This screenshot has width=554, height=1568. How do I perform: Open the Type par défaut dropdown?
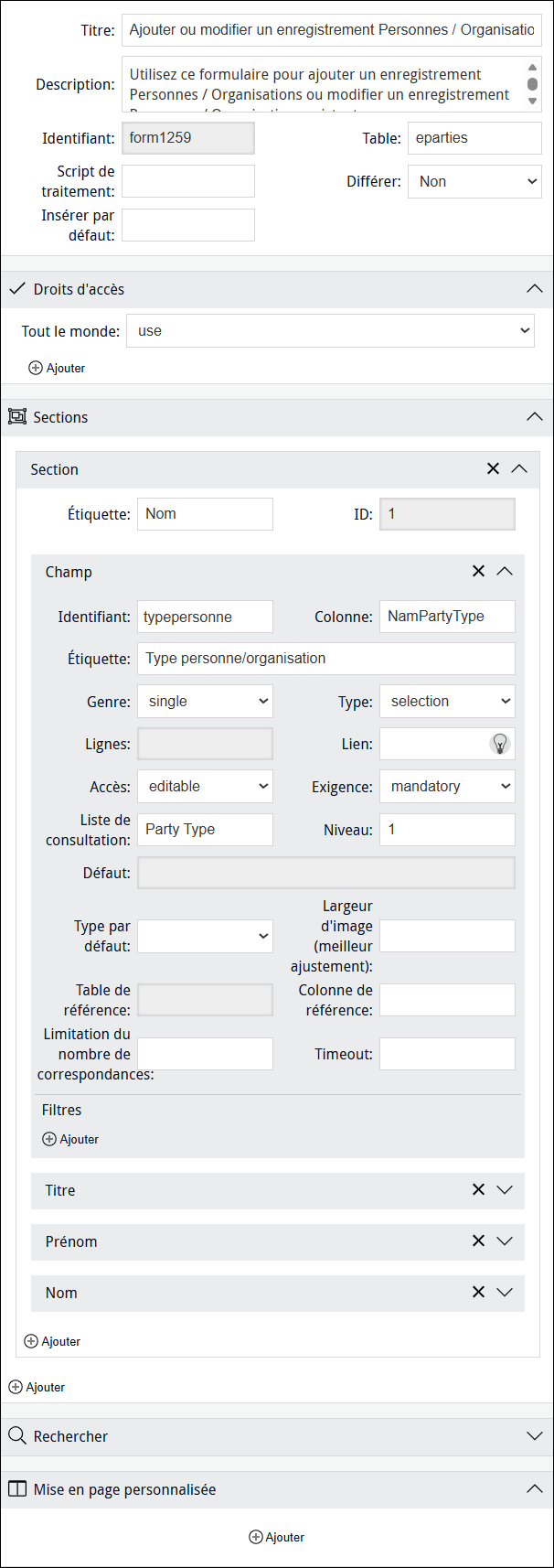pos(205,936)
